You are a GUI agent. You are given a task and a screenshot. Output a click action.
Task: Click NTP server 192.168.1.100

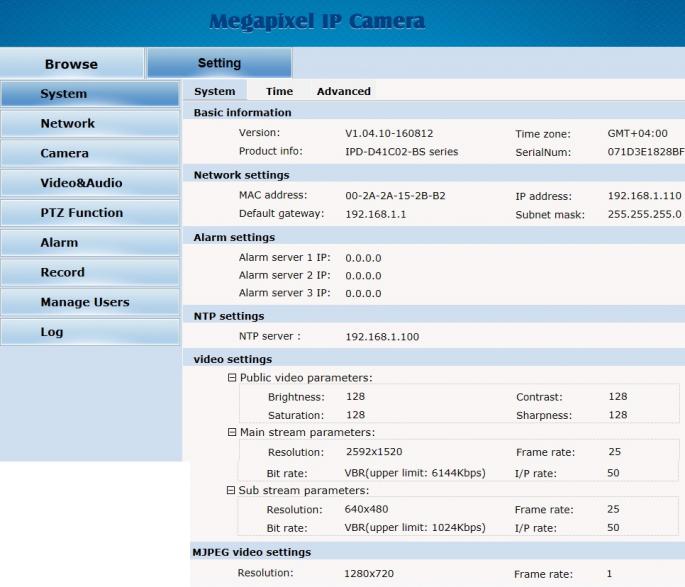tap(382, 337)
